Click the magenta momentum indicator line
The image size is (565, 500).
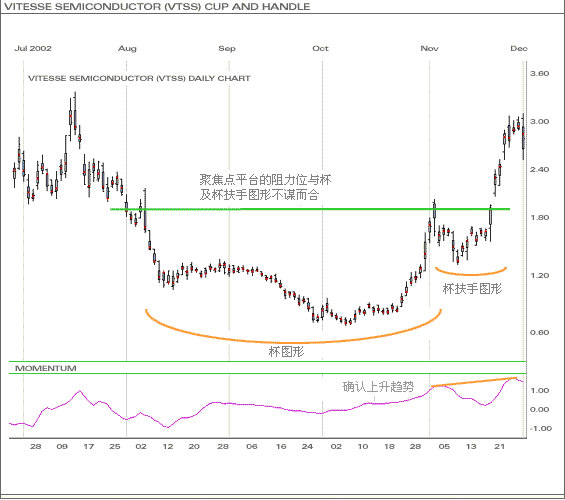pyautogui.click(x=266, y=406)
